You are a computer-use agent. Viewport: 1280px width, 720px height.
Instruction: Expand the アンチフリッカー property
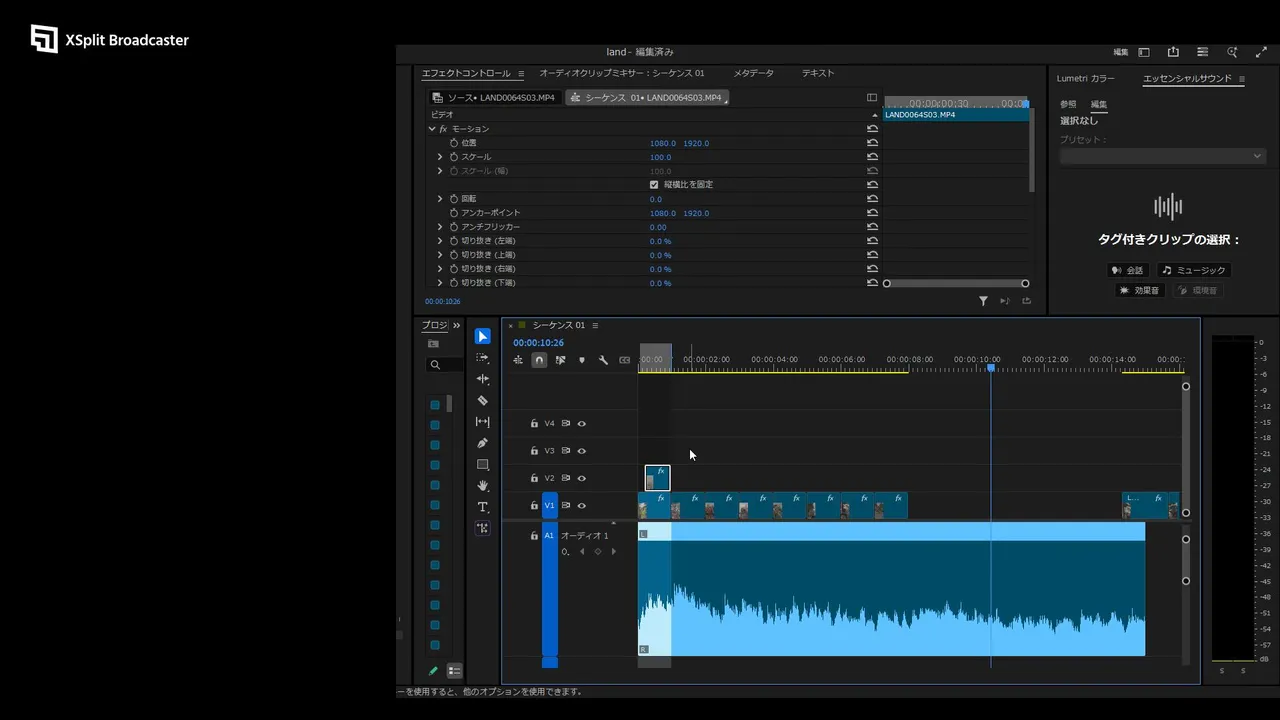(440, 227)
